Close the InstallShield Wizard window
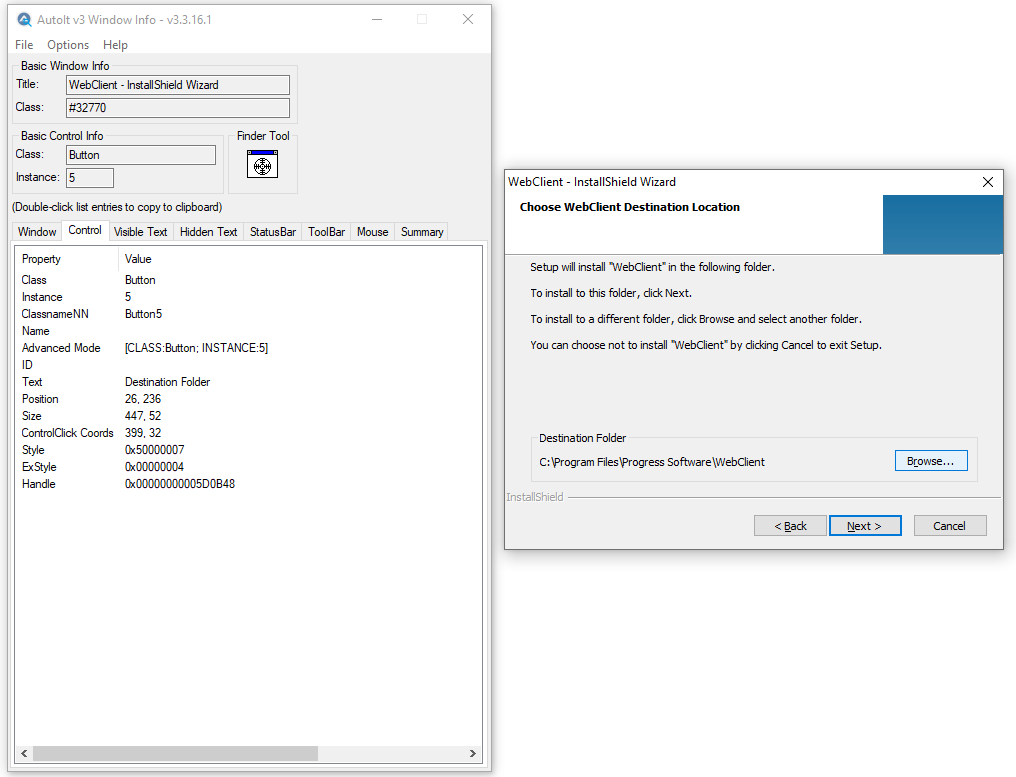 [987, 182]
